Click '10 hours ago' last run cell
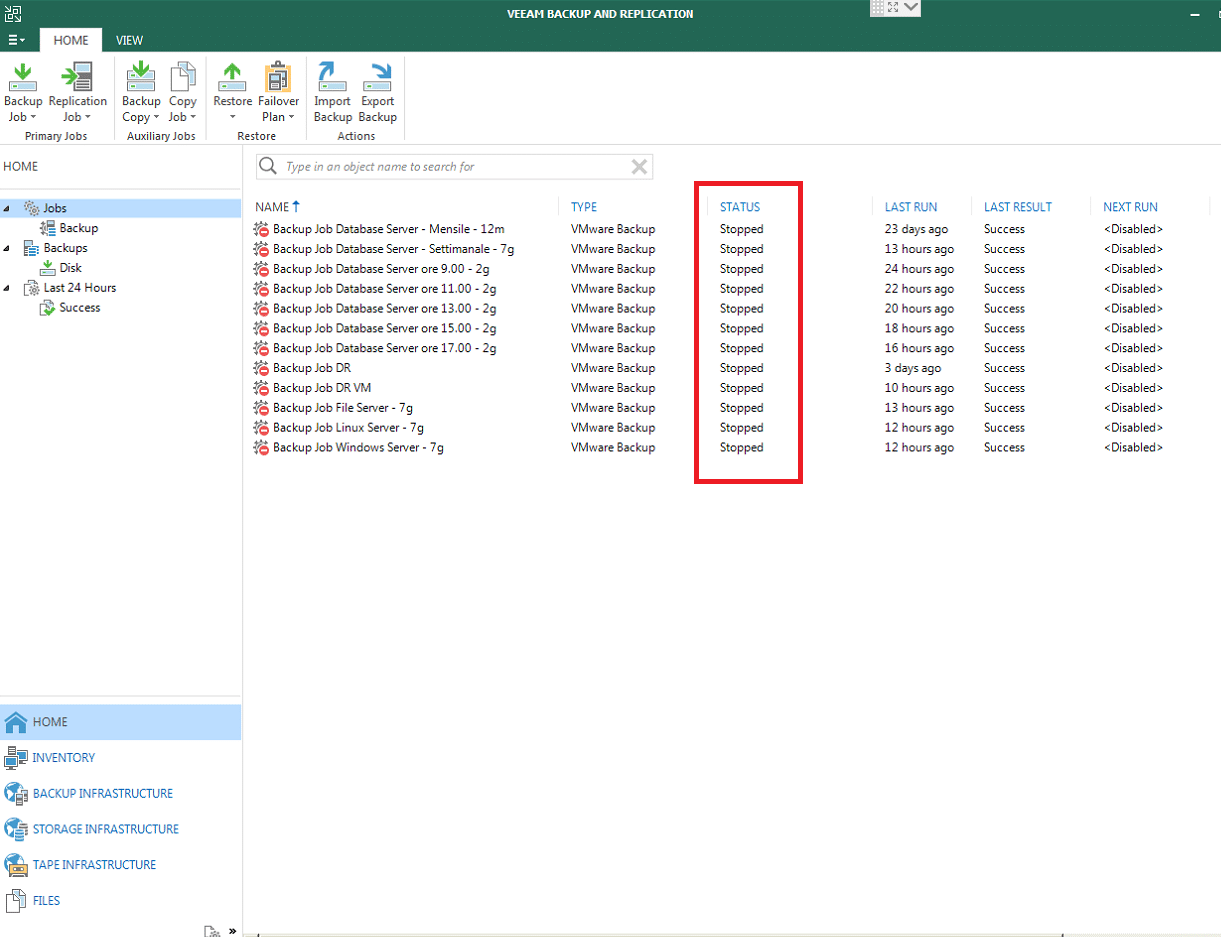Screen dimensions: 1221x937 [x=919, y=388]
